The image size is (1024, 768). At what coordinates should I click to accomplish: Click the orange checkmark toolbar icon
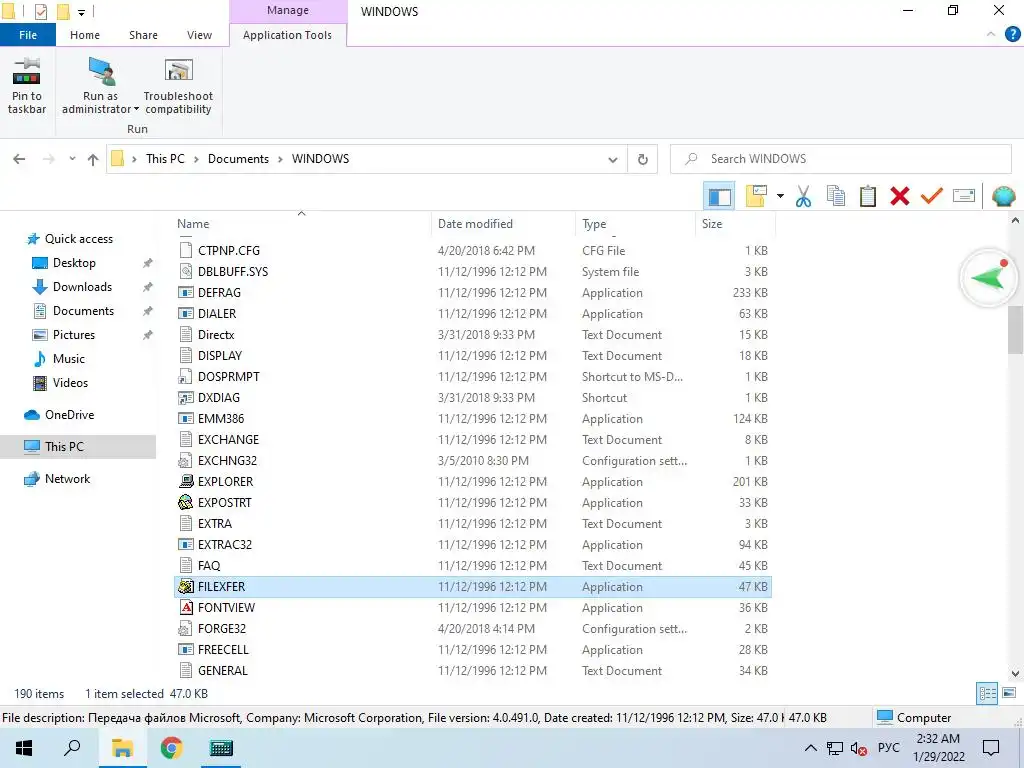click(931, 196)
